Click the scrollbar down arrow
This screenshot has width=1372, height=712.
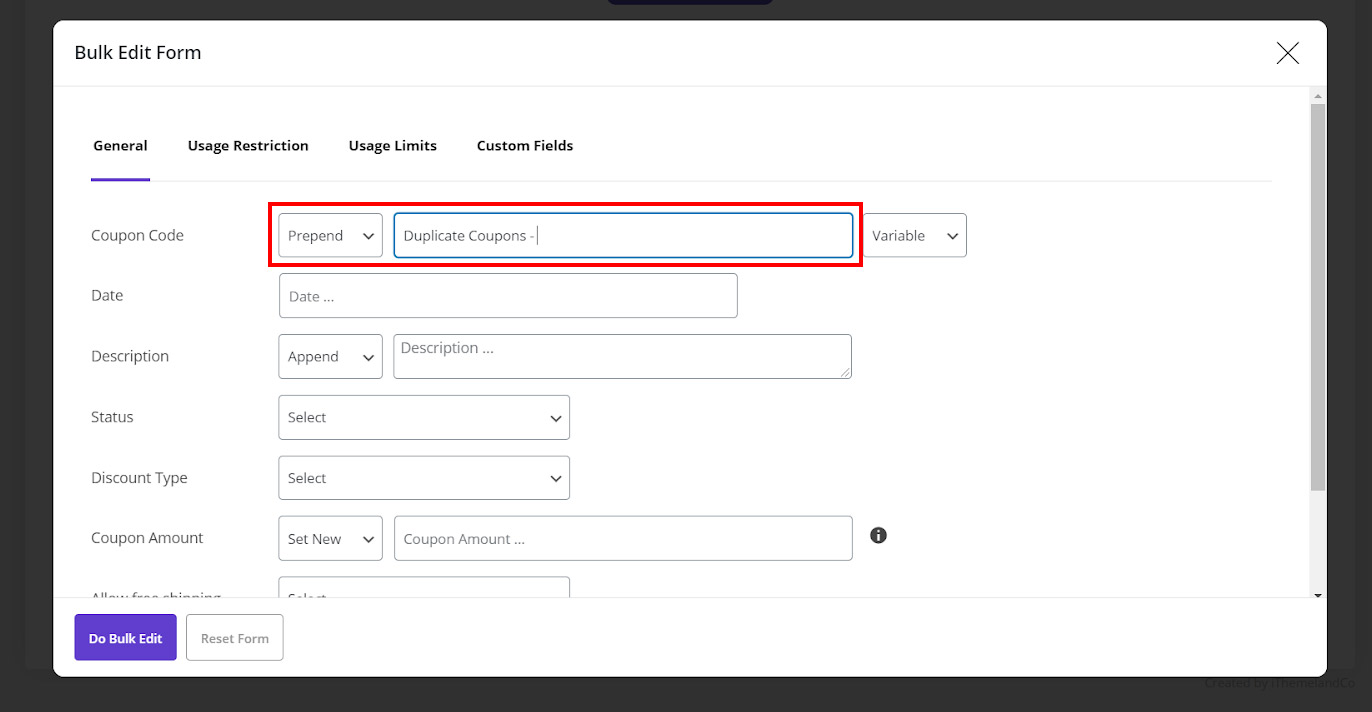(1318, 595)
